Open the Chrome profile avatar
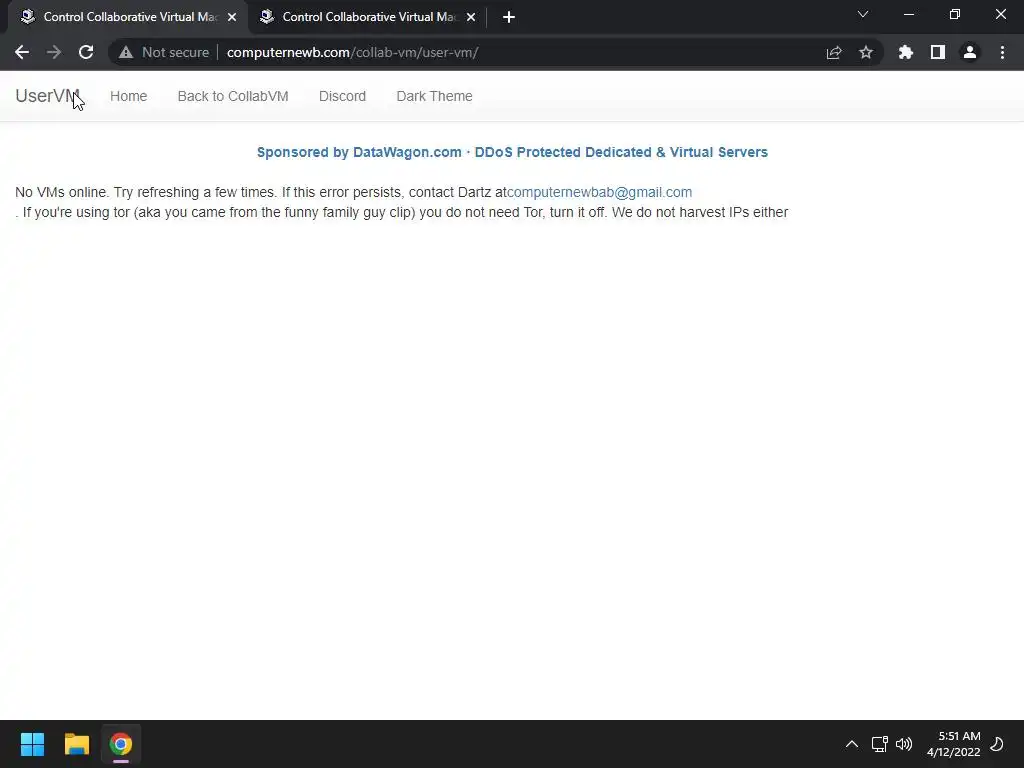Screen dimensions: 1024x768 coord(970,52)
